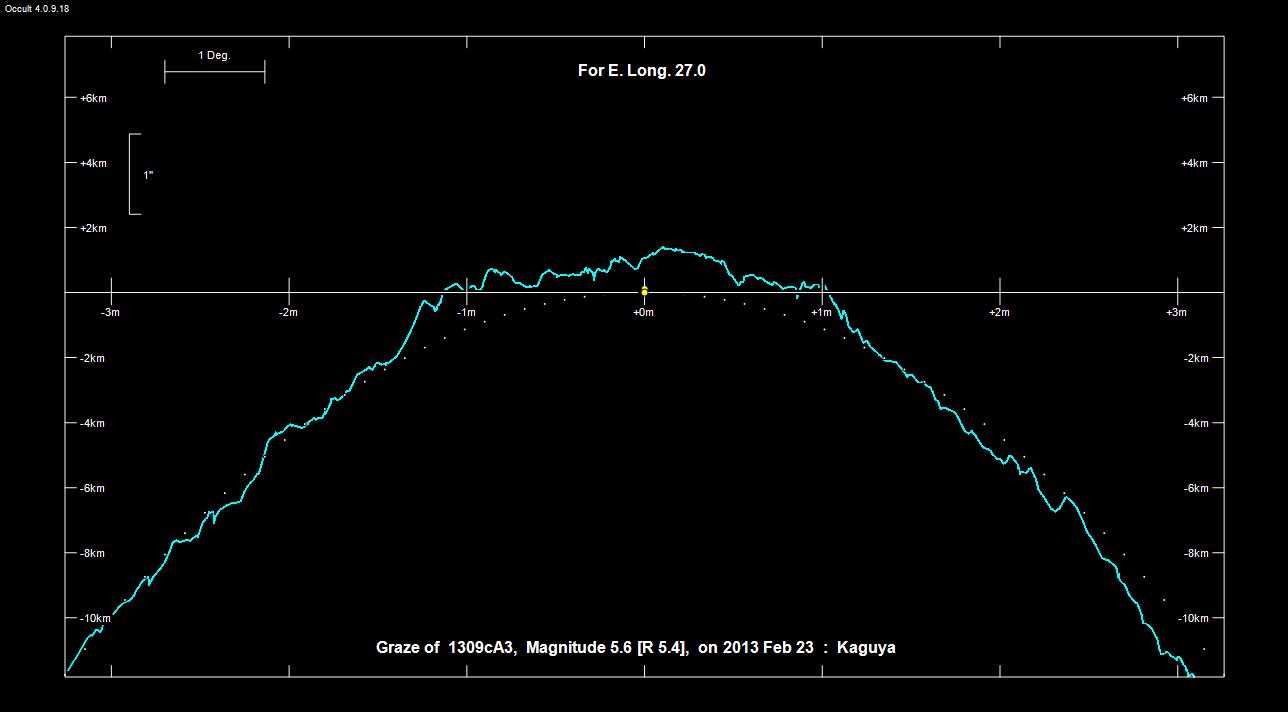Click the "For E. Long. 27.0" title
This screenshot has height=712, width=1288.
[x=642, y=71]
